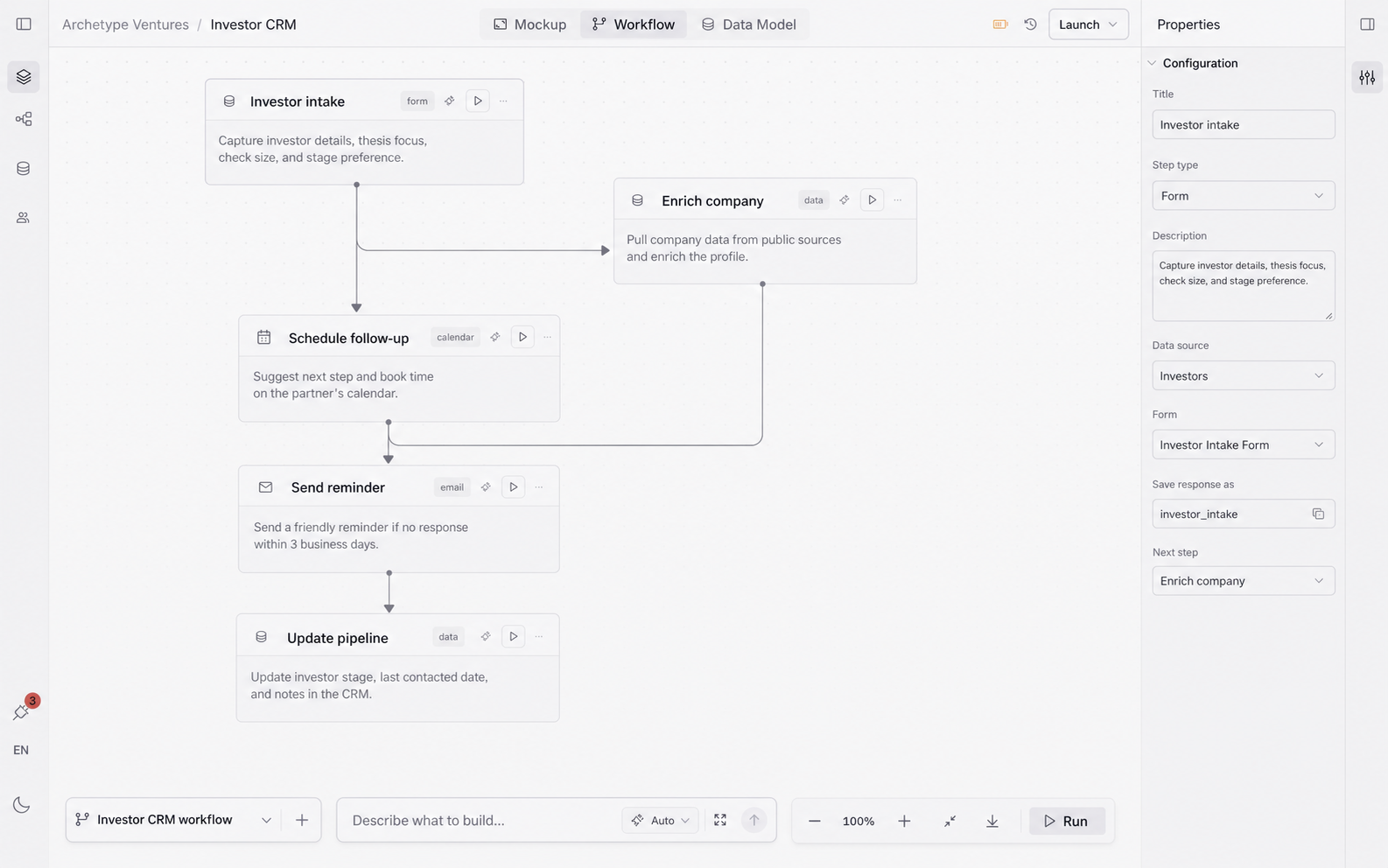Click AI sparkle on Investor intake node
The width and height of the screenshot is (1388, 868).
coord(449,101)
